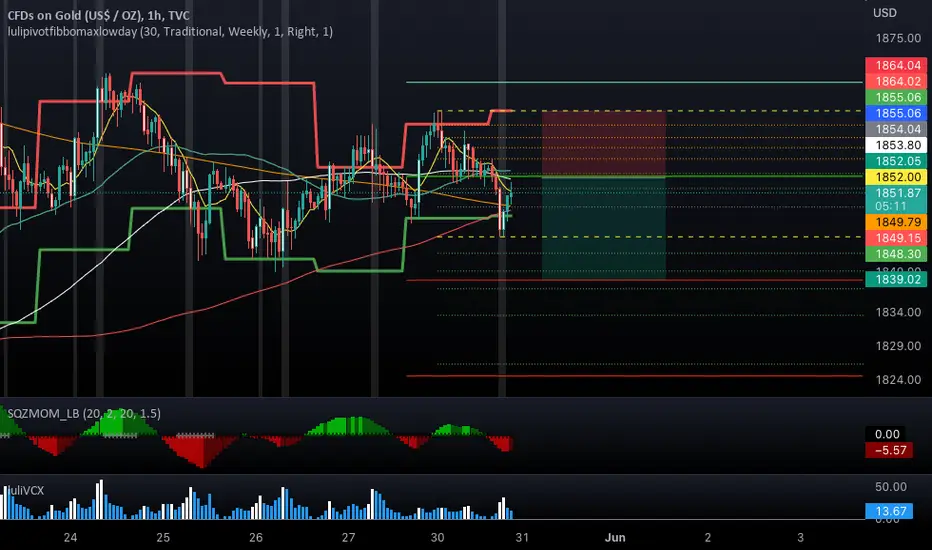Screen dimensions: 932x550
Task: Click the SQZMOM -5.57 value label
Action: (889, 450)
